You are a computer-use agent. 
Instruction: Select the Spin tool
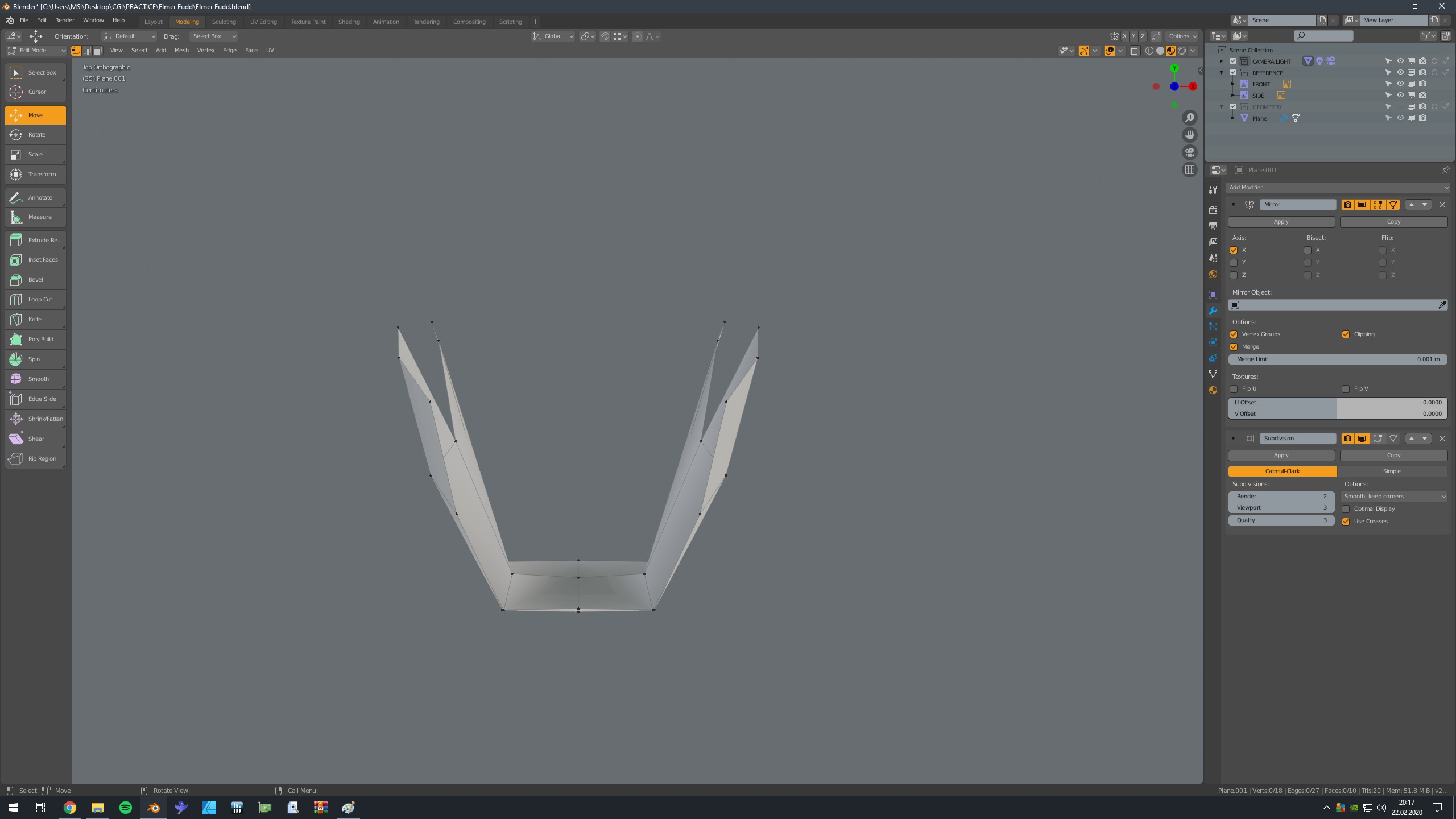tap(35, 359)
